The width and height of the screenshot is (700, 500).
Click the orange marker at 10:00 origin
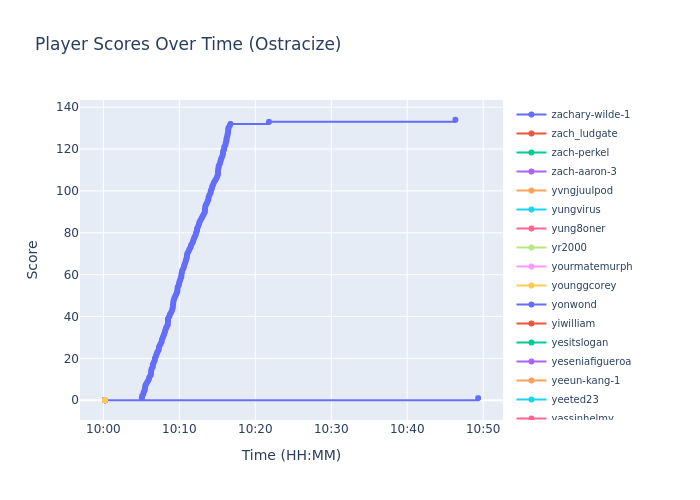104,400
